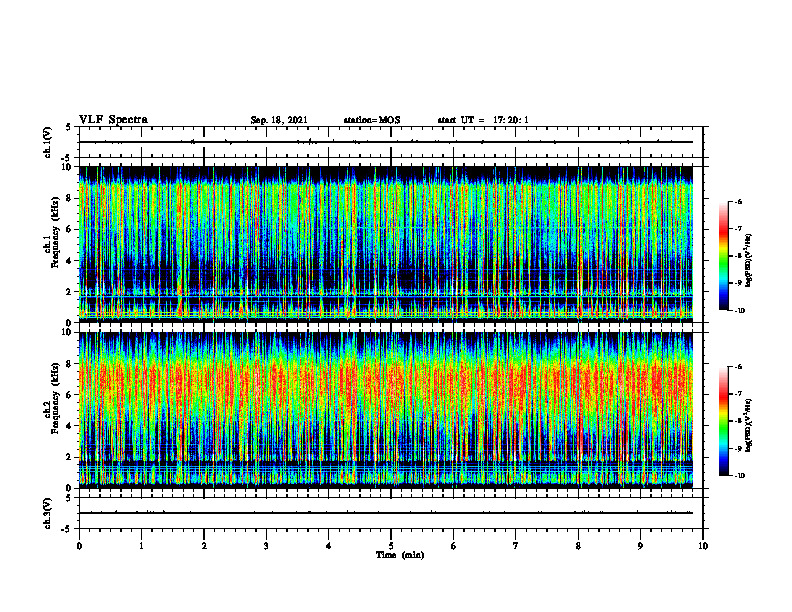Click the "-10" label on ch.2 colorbar
Screen dimensions: 792x612
(739, 476)
